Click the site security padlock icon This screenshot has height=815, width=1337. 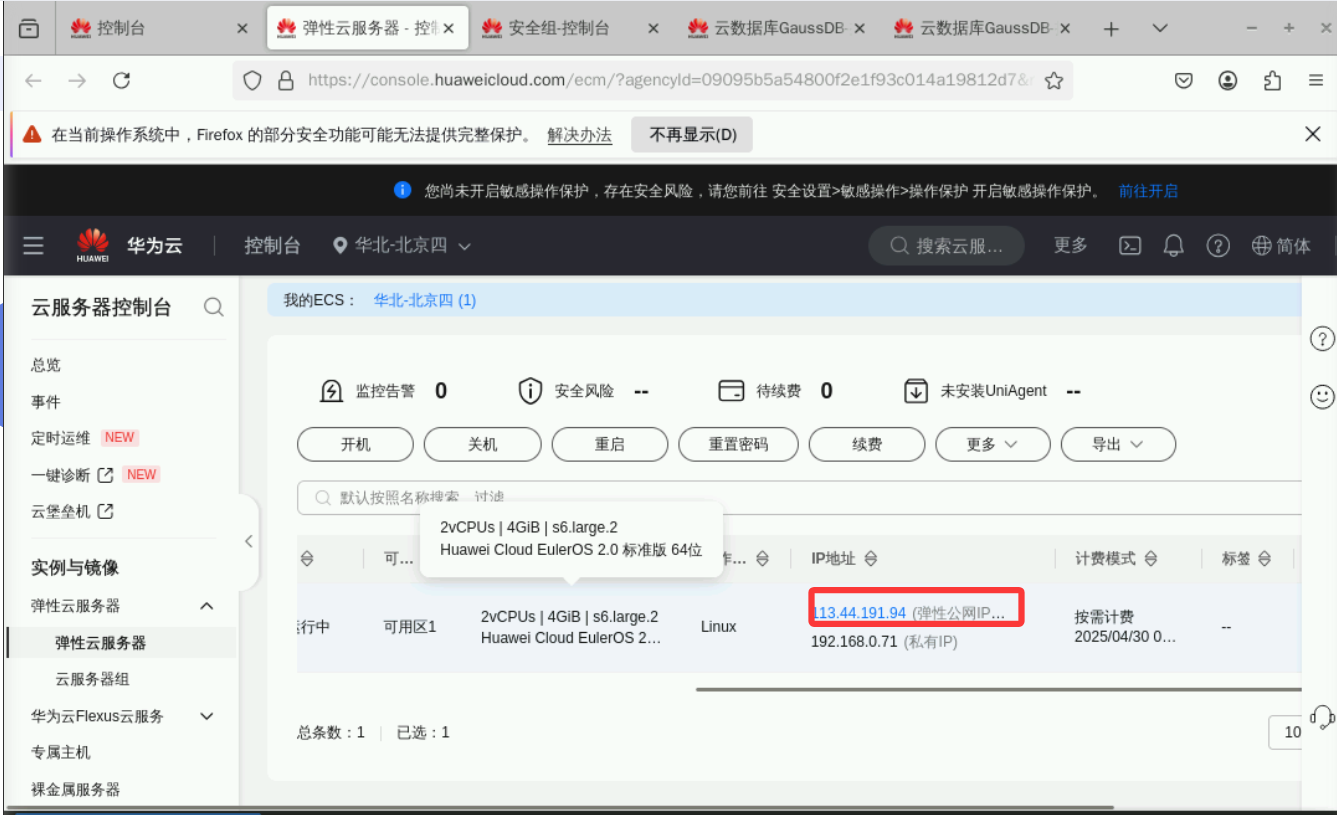click(286, 81)
